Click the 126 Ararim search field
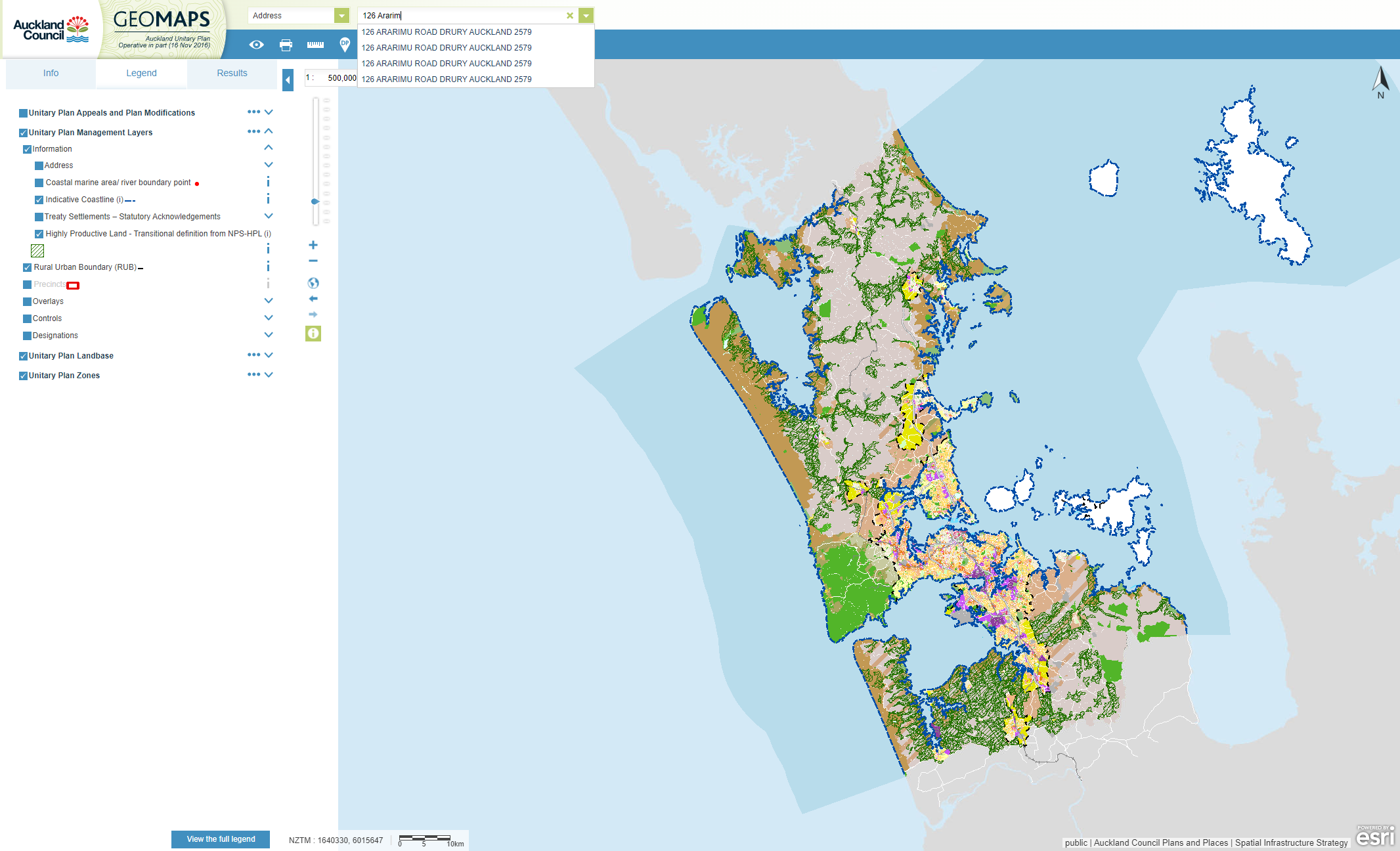 click(463, 16)
